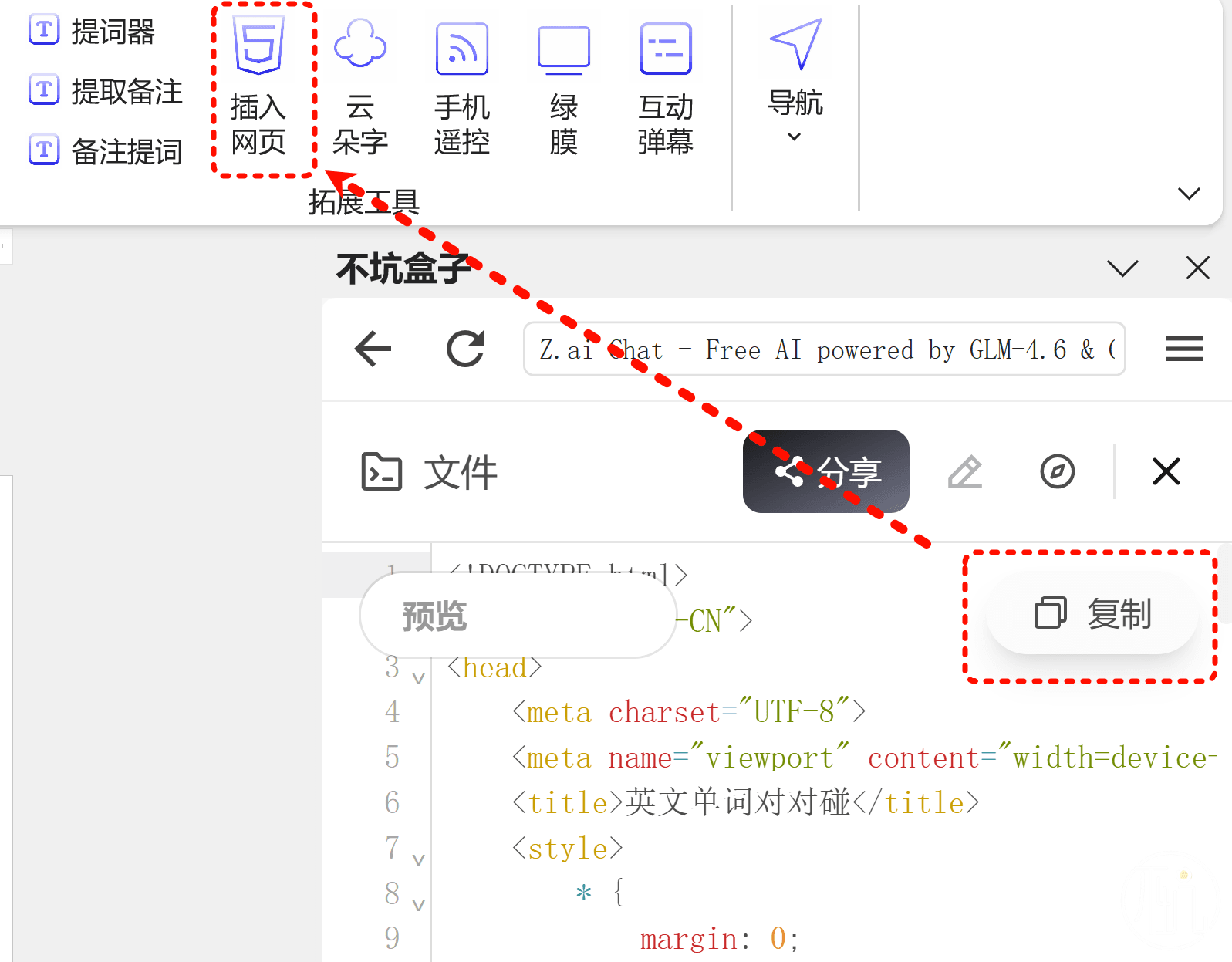This screenshot has height=962, width=1232.
Task: Open the hamburger menu in browser pane
Action: (1183, 349)
